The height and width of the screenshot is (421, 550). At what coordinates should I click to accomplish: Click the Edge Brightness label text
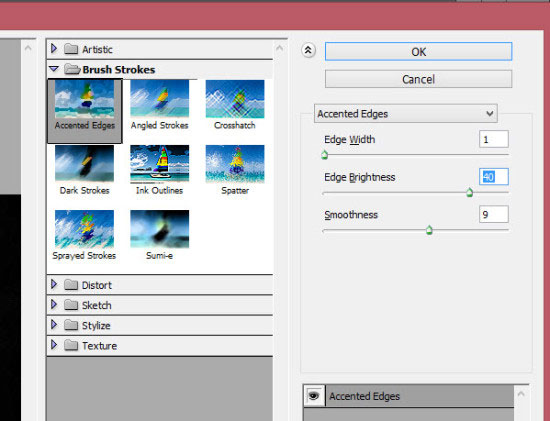coord(360,177)
